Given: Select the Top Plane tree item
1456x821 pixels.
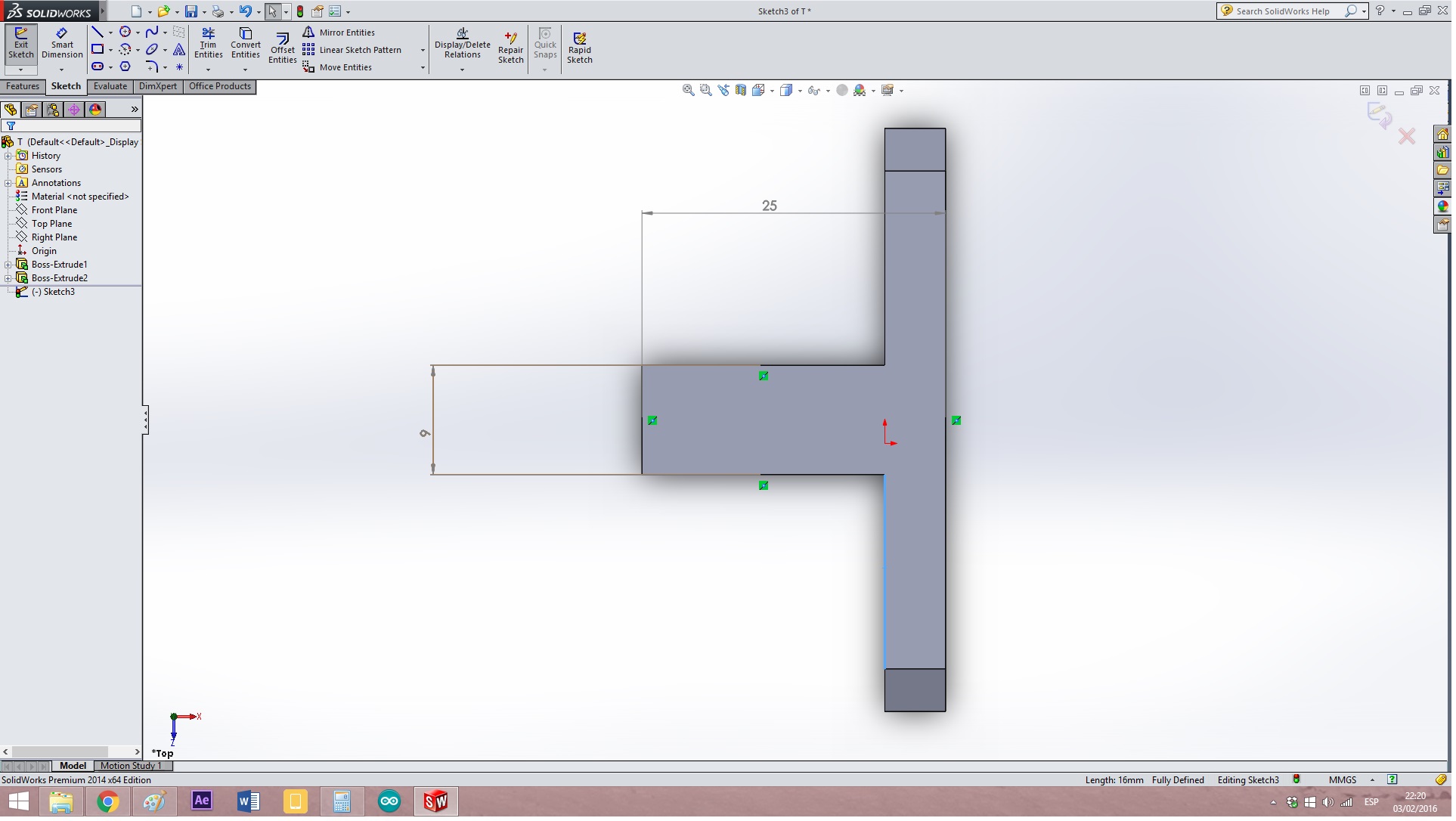Looking at the screenshot, I should [x=51, y=225].
